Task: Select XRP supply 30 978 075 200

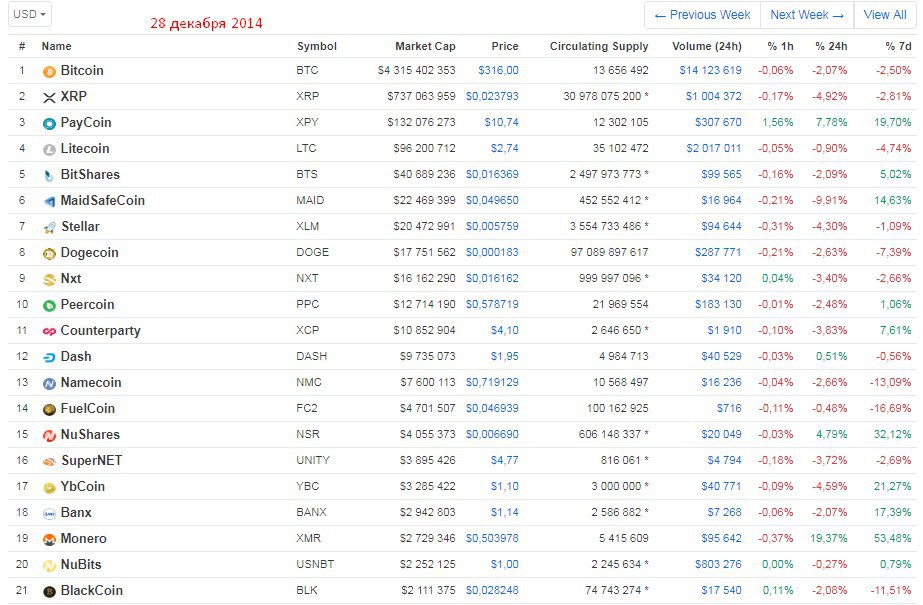Action: [602, 97]
